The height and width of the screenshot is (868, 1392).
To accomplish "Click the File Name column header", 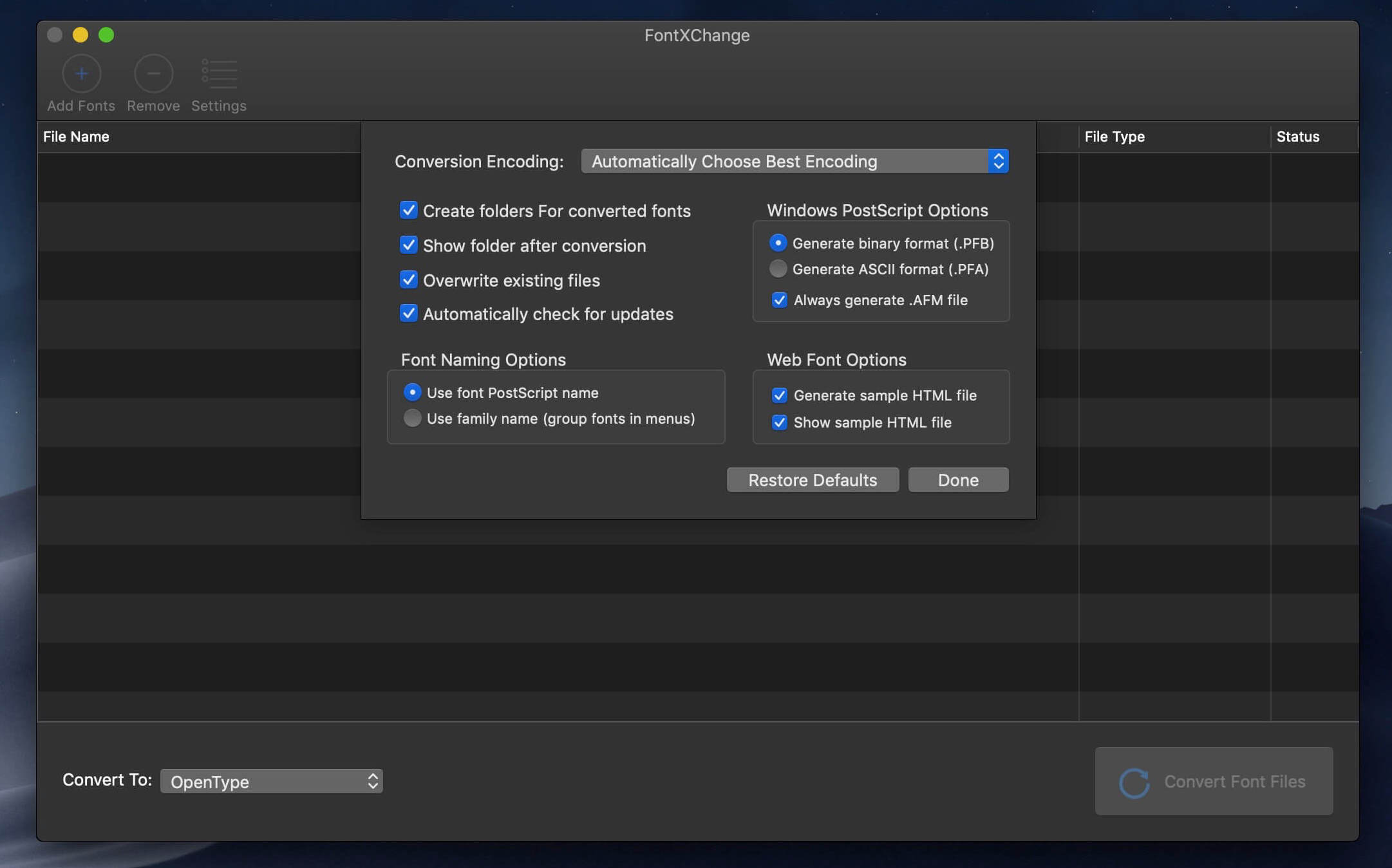I will [x=76, y=137].
